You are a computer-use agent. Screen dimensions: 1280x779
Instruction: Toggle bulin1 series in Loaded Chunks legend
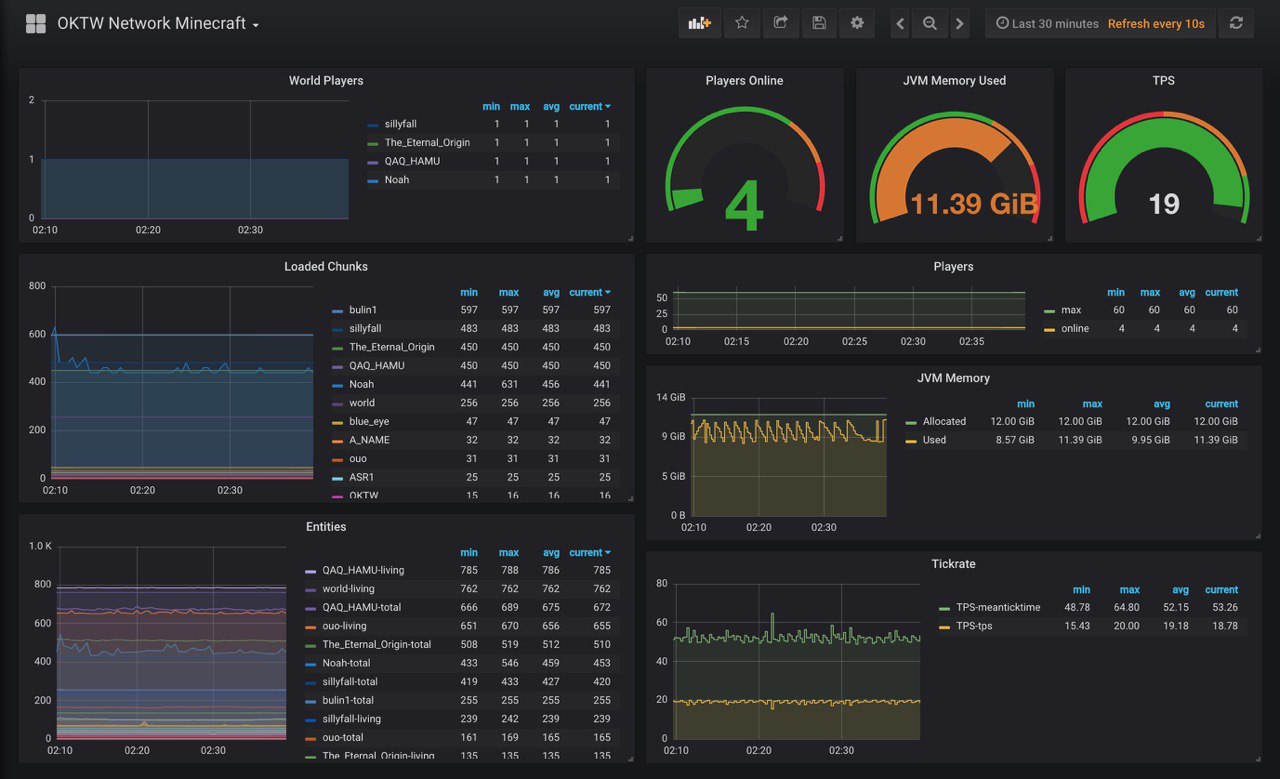[x=363, y=310]
